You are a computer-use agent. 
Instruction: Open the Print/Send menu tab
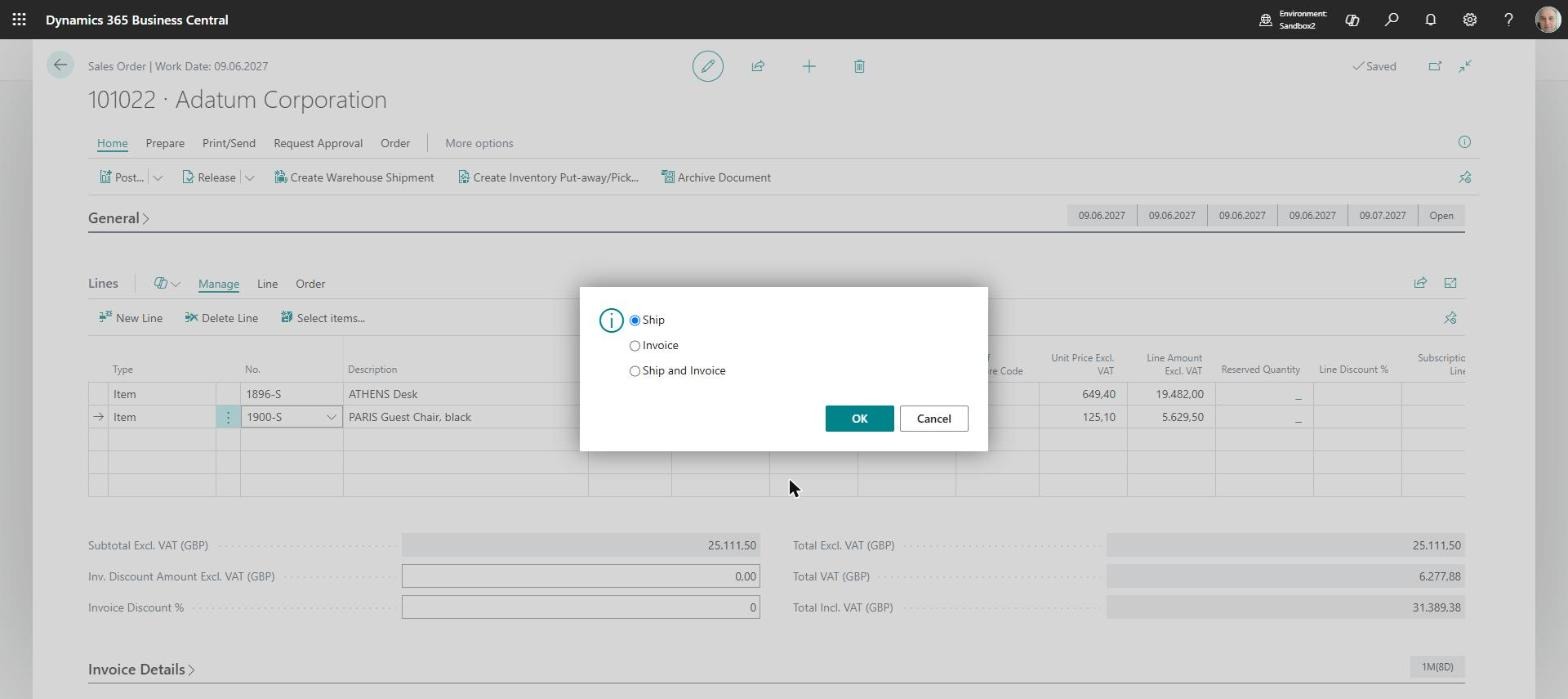(229, 143)
